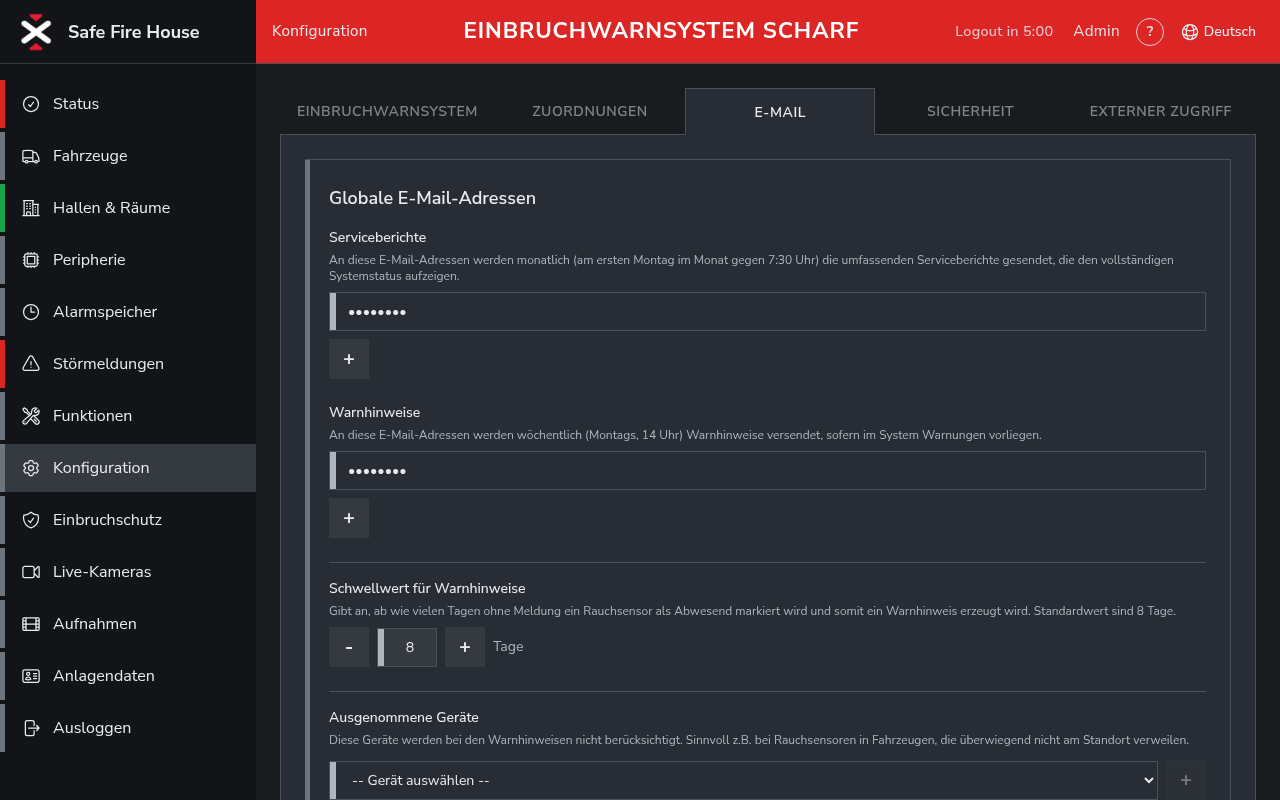Focus the Warnhinweise email input field
Viewport: 1280px width, 800px height.
[x=767, y=471]
